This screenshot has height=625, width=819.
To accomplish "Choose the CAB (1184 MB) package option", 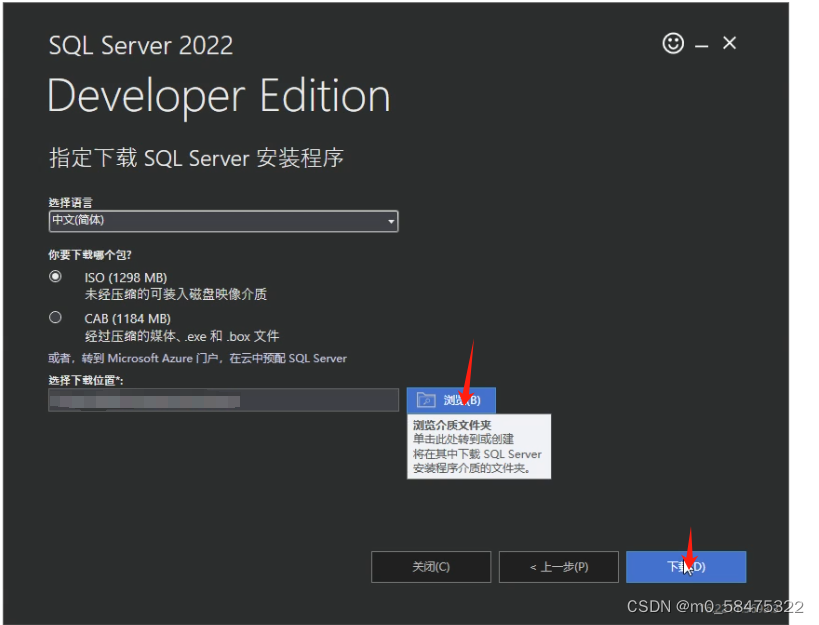I will [x=56, y=317].
